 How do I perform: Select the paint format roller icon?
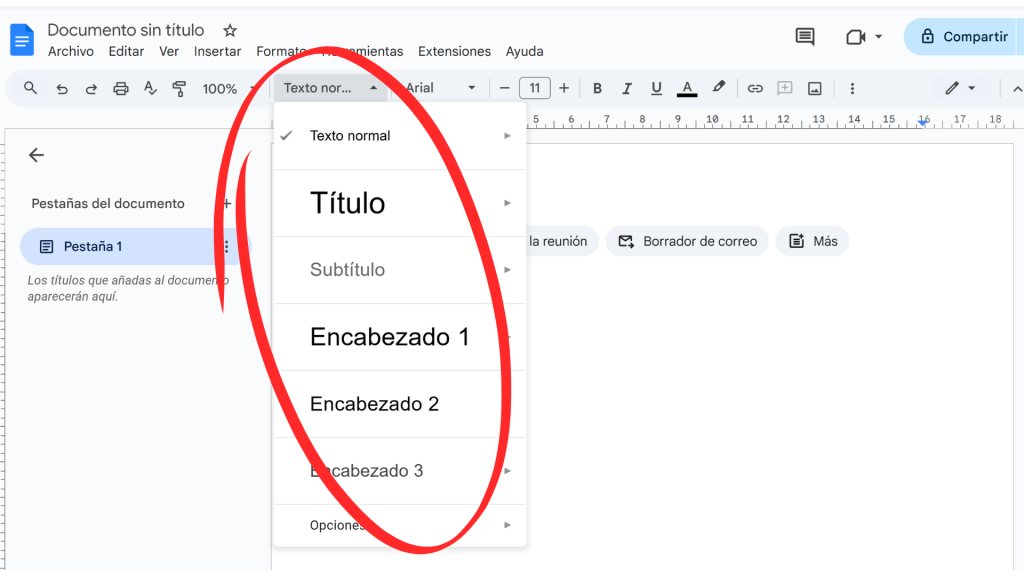[180, 88]
